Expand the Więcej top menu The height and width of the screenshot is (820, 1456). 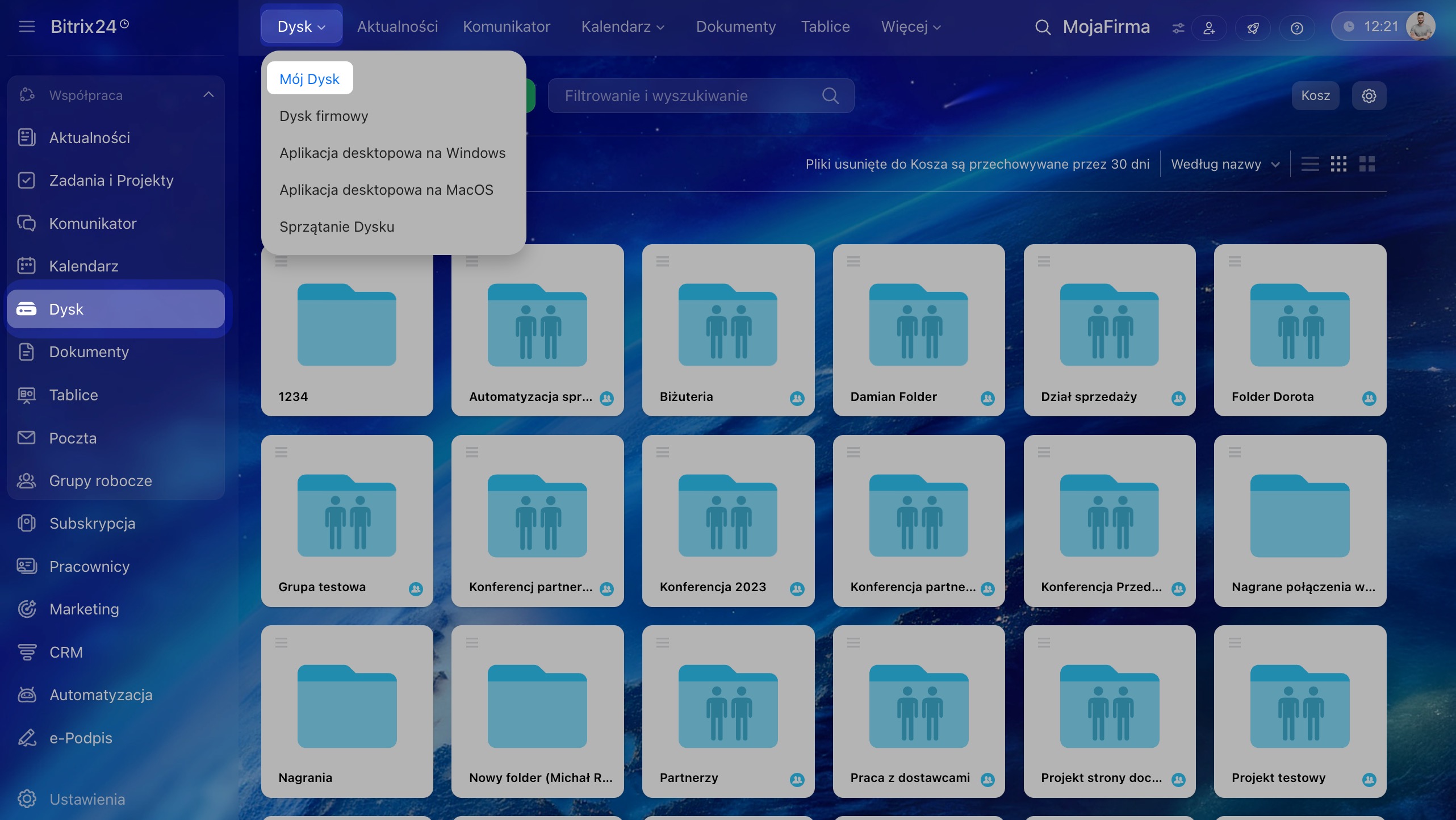click(910, 27)
